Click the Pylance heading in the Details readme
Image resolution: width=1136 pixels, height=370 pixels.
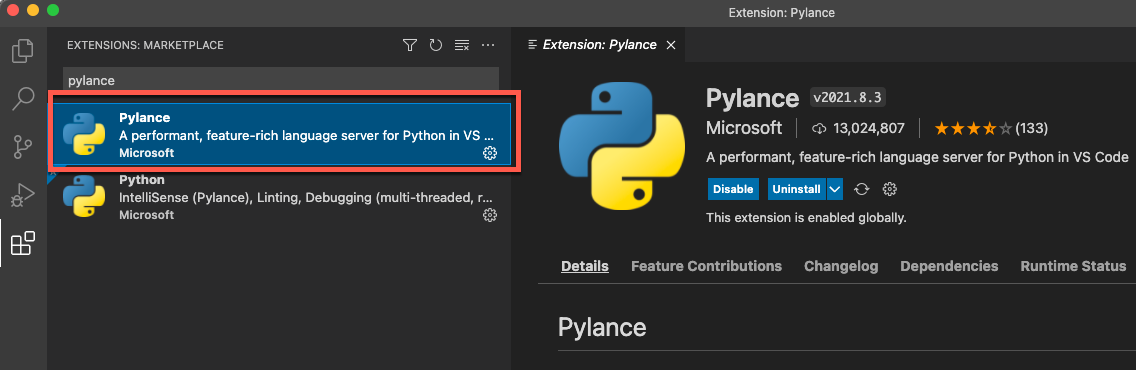click(x=602, y=327)
